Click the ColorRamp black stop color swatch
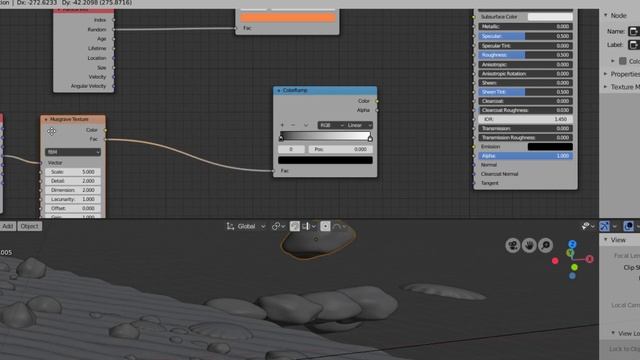Viewport: 640px width, 360px height. point(325,160)
